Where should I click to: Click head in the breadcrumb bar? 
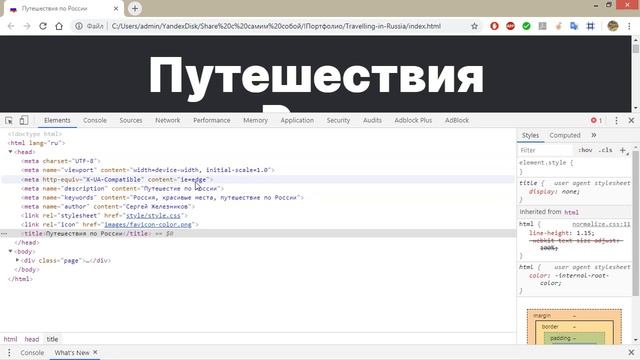tap(32, 339)
